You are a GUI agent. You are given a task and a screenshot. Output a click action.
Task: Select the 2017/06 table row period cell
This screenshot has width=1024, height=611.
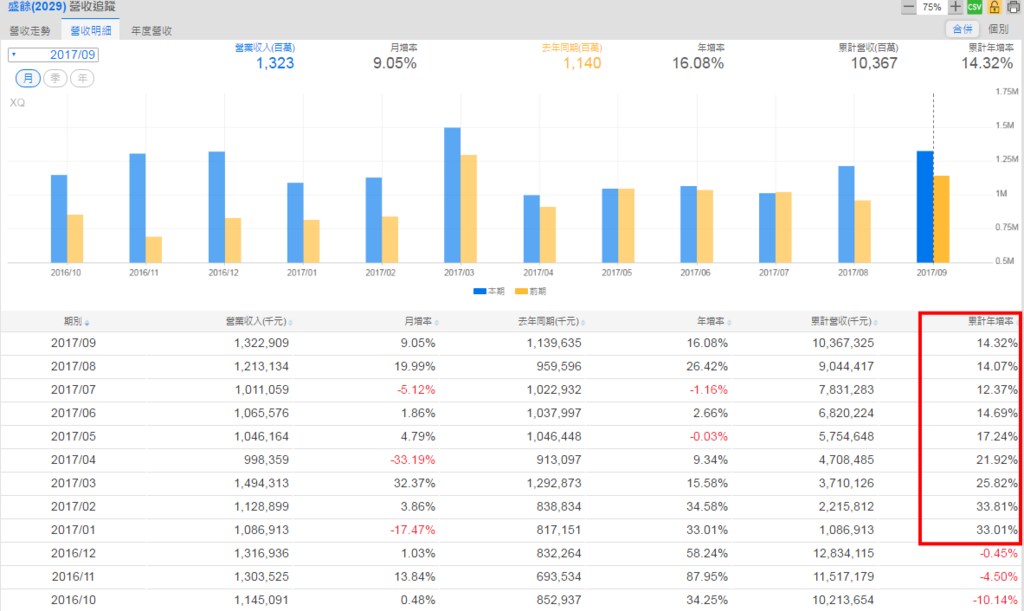tap(73, 413)
